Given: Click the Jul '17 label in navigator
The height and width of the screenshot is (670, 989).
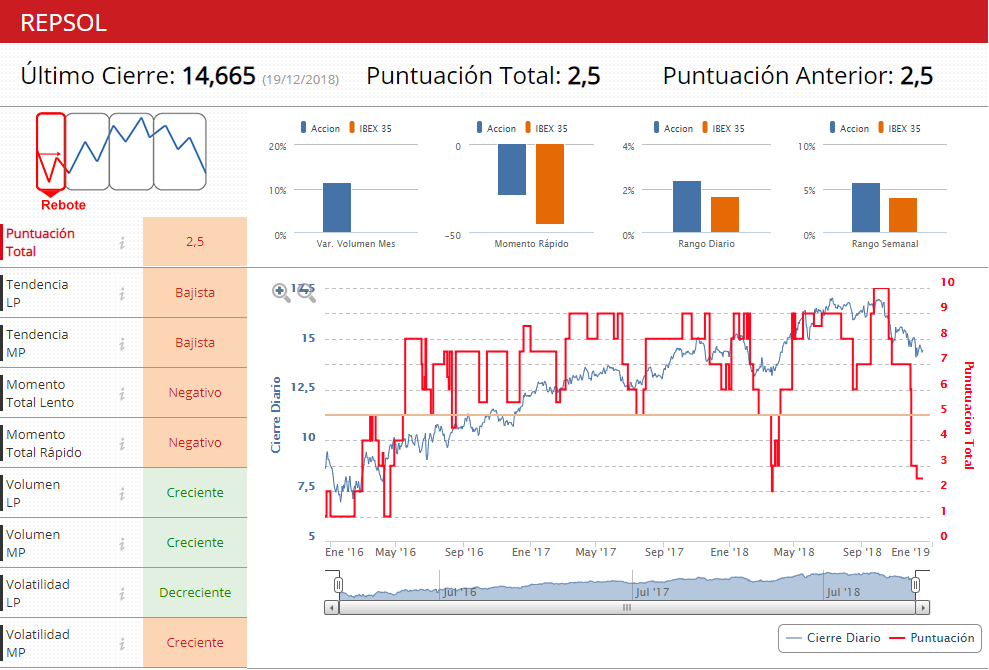Looking at the screenshot, I should point(652,592).
